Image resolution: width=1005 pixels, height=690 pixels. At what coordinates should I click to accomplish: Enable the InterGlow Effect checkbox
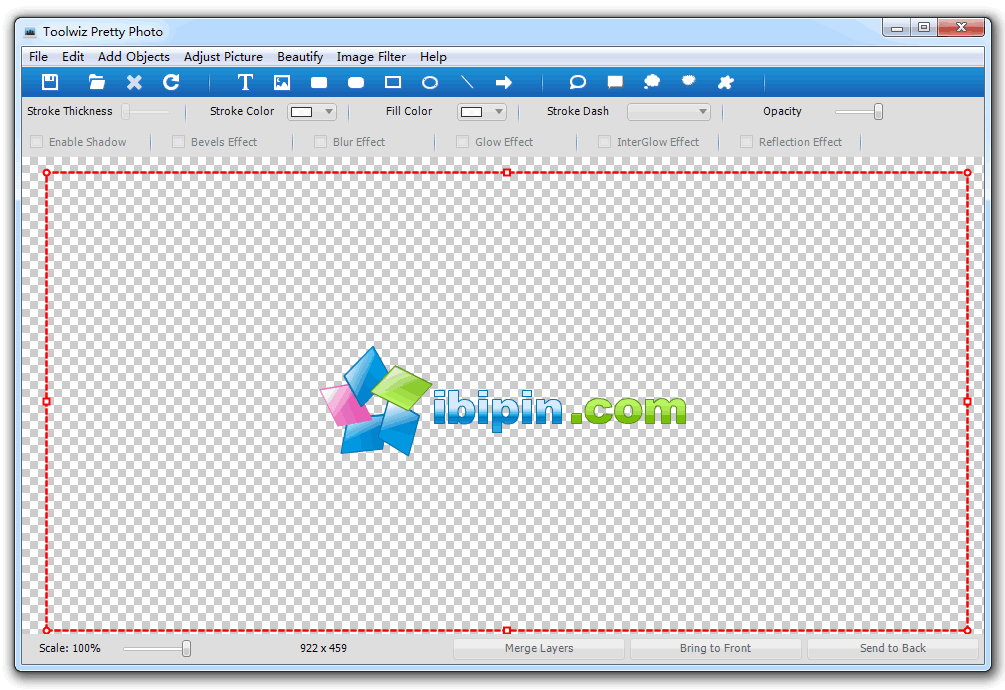(604, 142)
